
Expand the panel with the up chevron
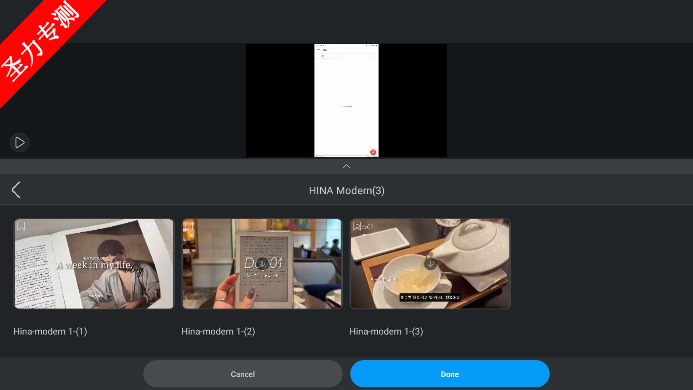(346, 166)
